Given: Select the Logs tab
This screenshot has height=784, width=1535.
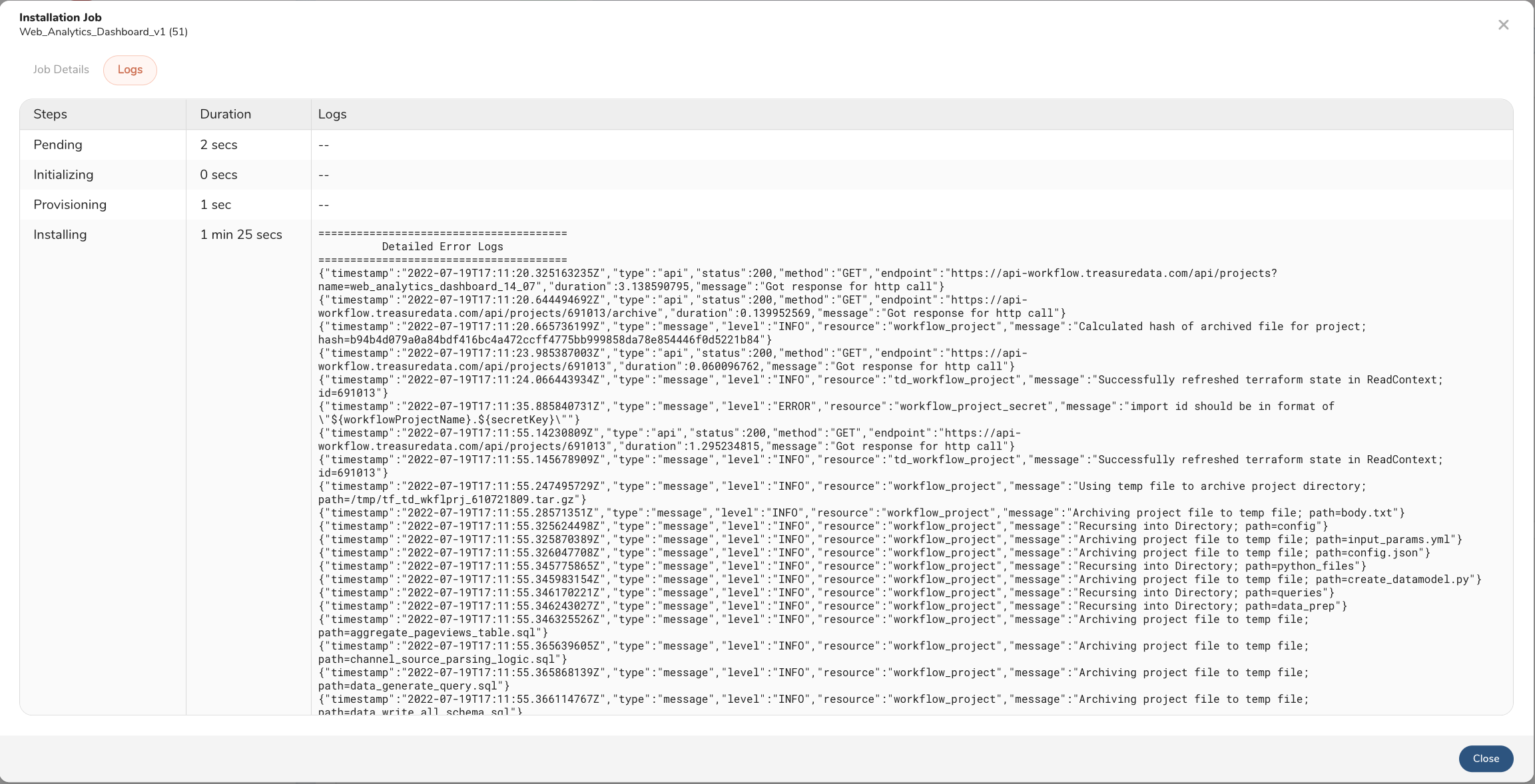Looking at the screenshot, I should [x=130, y=69].
